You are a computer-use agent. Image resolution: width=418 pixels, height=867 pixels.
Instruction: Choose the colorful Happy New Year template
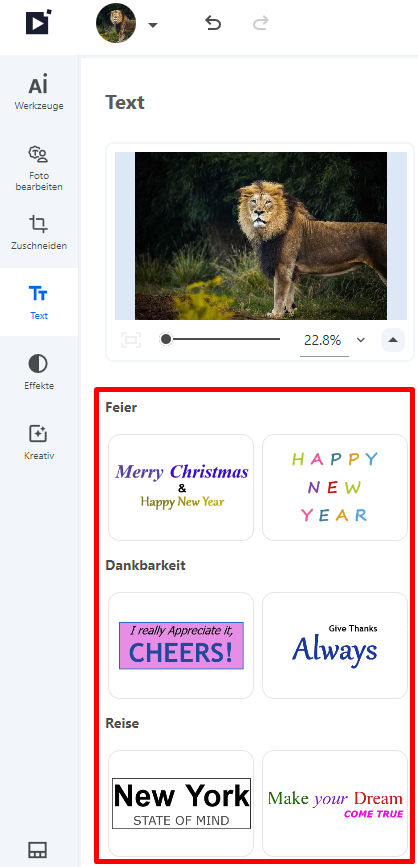[x=335, y=487]
